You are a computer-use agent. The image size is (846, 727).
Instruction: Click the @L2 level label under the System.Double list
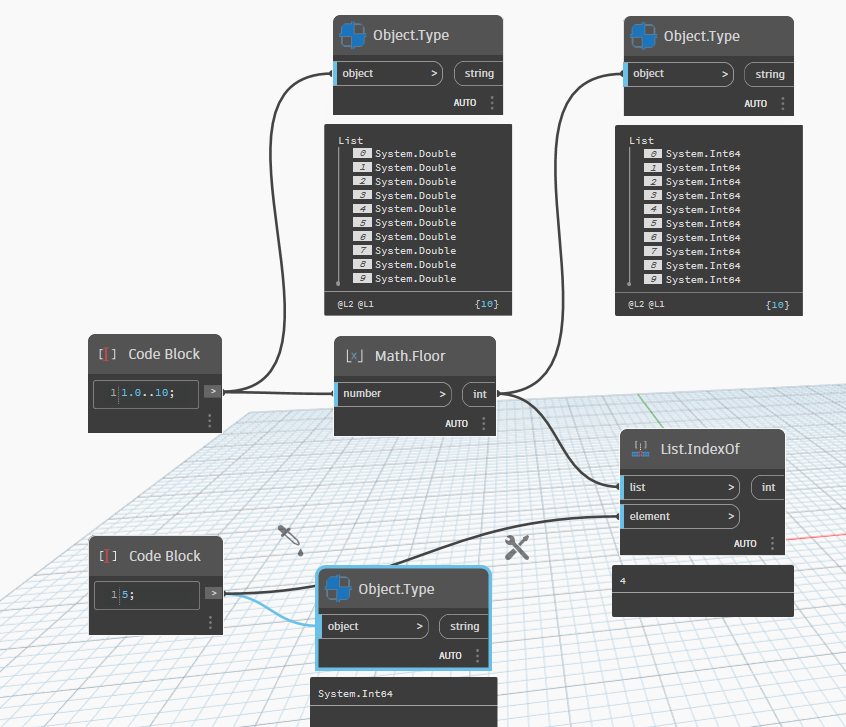(x=345, y=304)
